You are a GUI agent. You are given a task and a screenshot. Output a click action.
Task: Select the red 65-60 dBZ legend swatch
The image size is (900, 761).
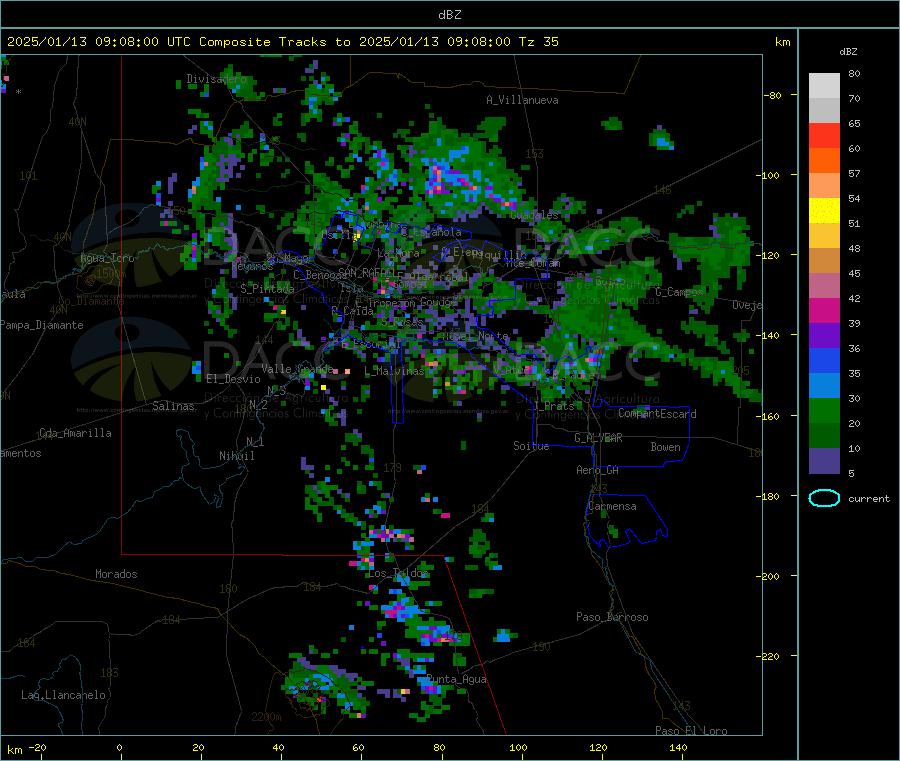coord(824,135)
